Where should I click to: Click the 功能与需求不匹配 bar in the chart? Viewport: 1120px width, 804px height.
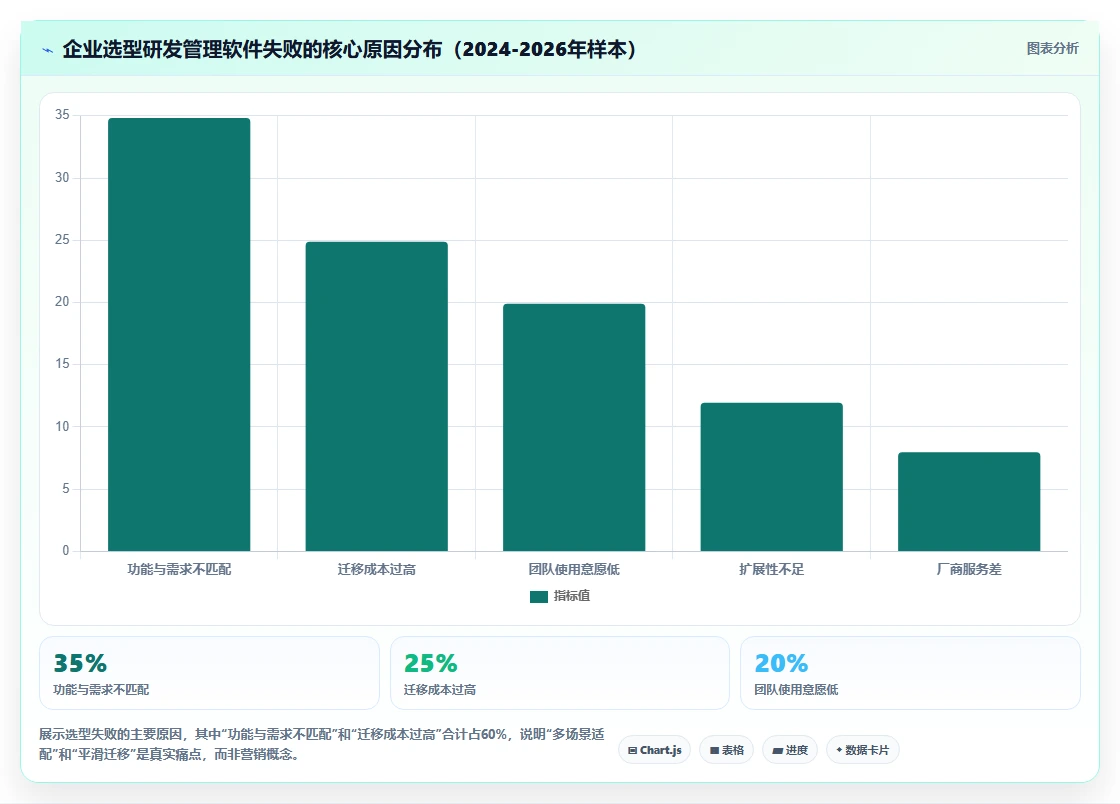coord(179,334)
